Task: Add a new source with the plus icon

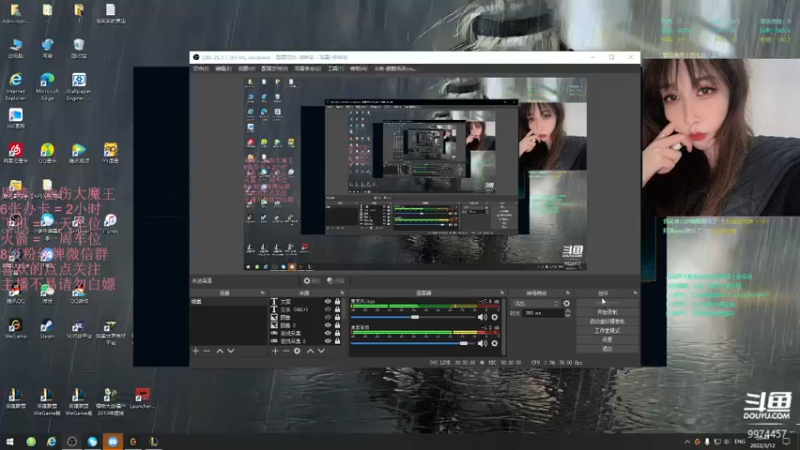Action: 275,351
